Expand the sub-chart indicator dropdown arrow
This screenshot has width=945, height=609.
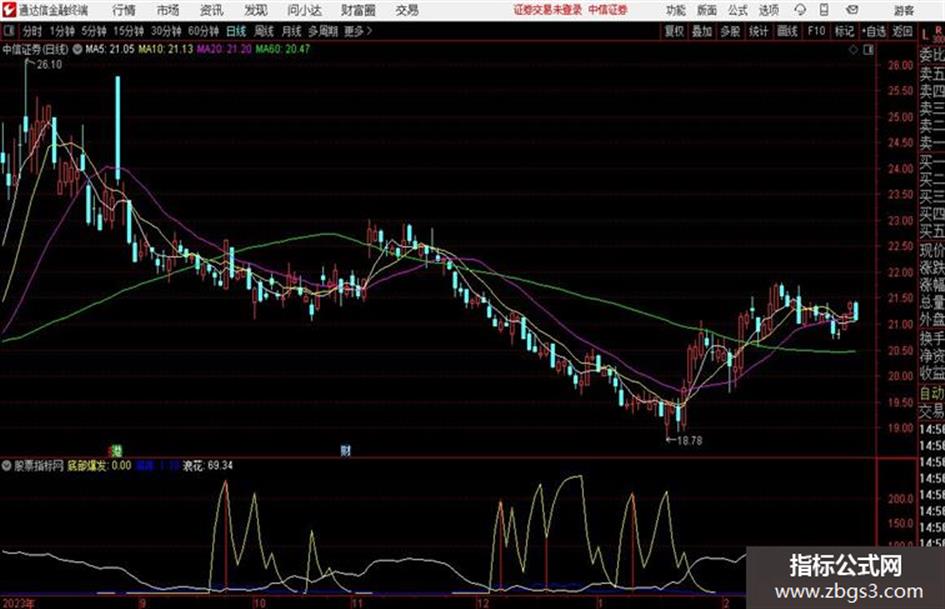pyautogui.click(x=7, y=465)
